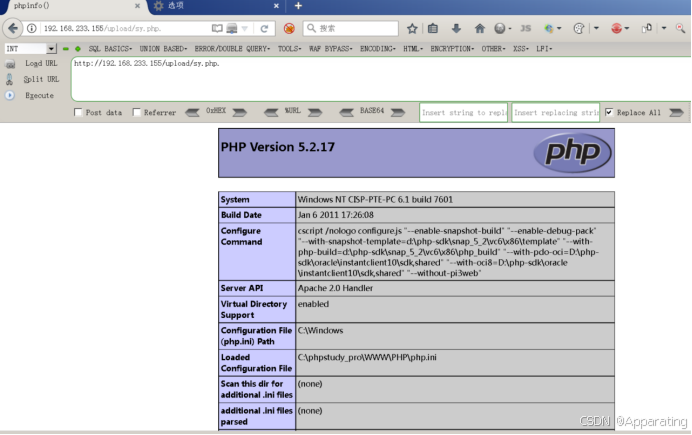Open address bar history dropdown arrow
The height and width of the screenshot is (435, 692).
click(x=245, y=29)
